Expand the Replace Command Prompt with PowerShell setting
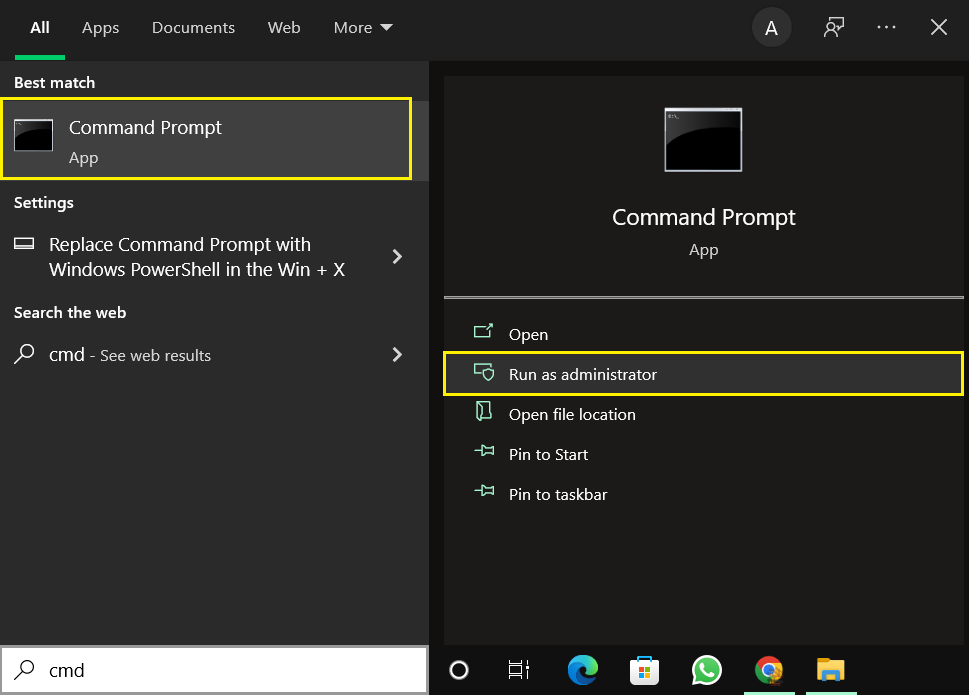 coord(397,257)
